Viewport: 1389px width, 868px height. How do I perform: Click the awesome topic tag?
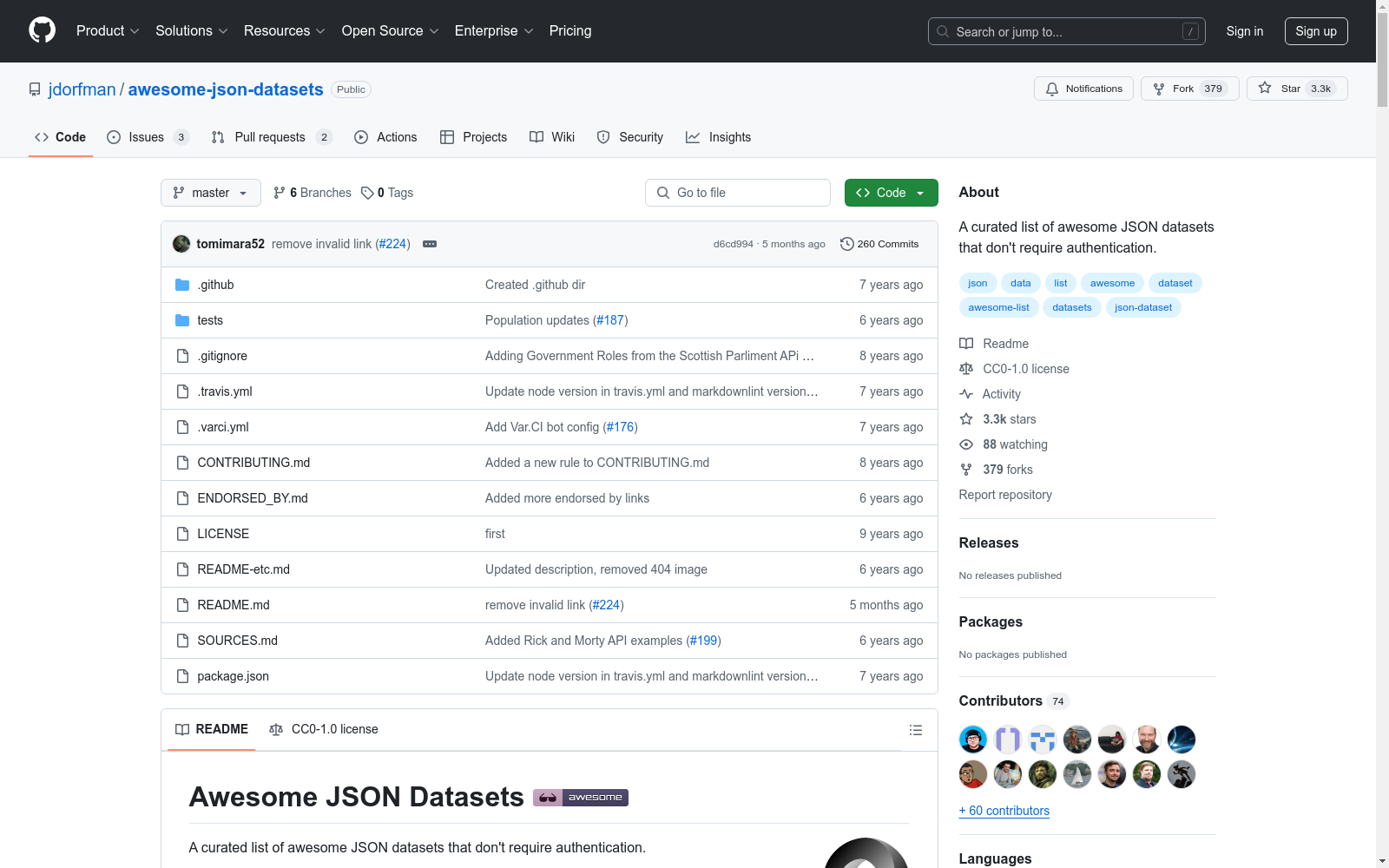1112,283
